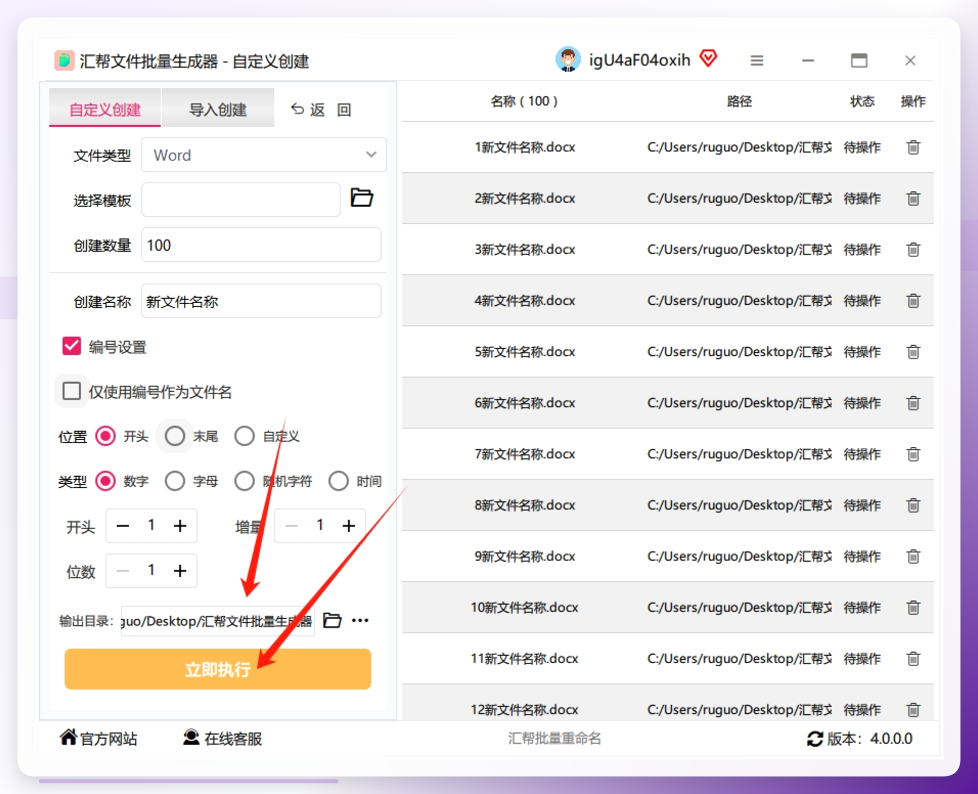Select 自定义 position radio button
This screenshot has height=794, width=978.
(244, 436)
